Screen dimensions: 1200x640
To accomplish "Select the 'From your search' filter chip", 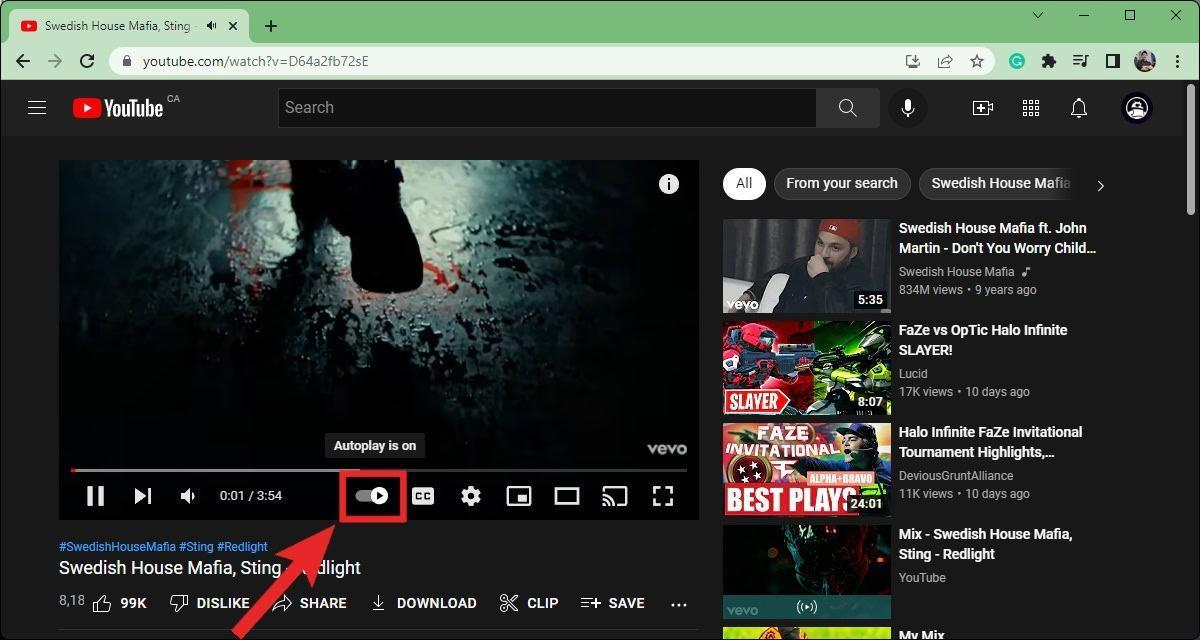I will 842,183.
